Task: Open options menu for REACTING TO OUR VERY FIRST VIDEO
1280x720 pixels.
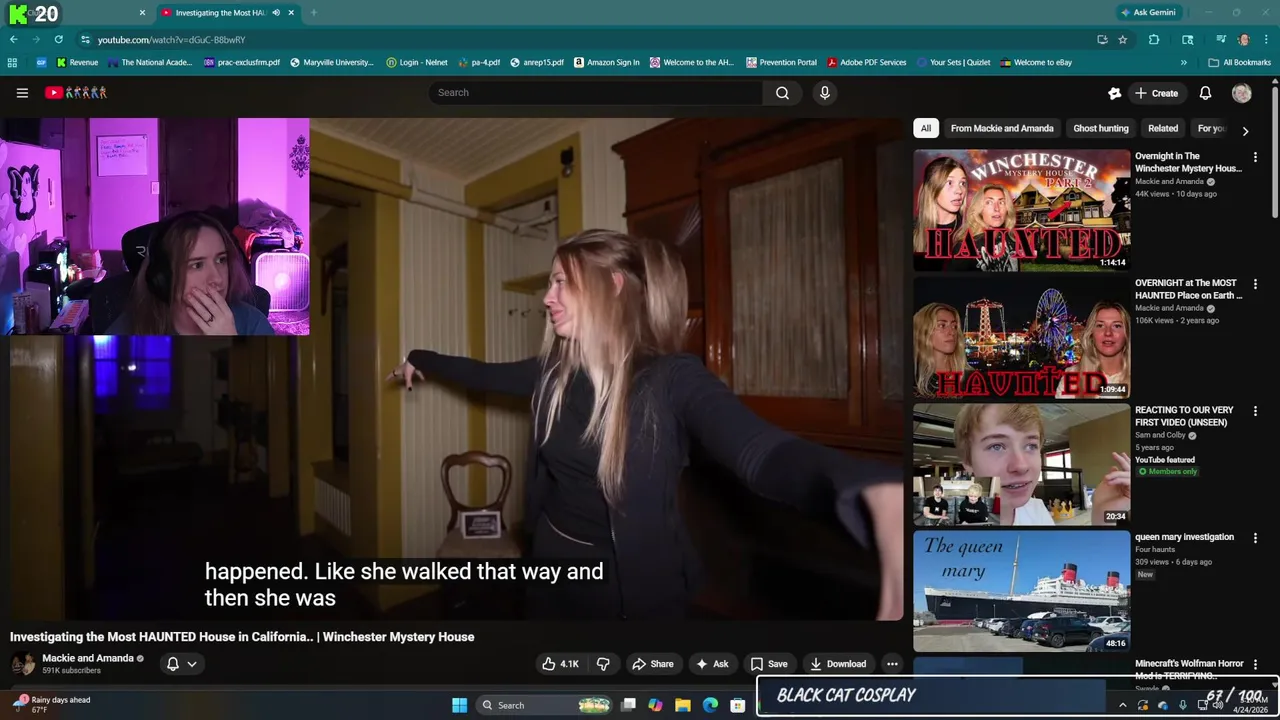Action: pos(1255,411)
